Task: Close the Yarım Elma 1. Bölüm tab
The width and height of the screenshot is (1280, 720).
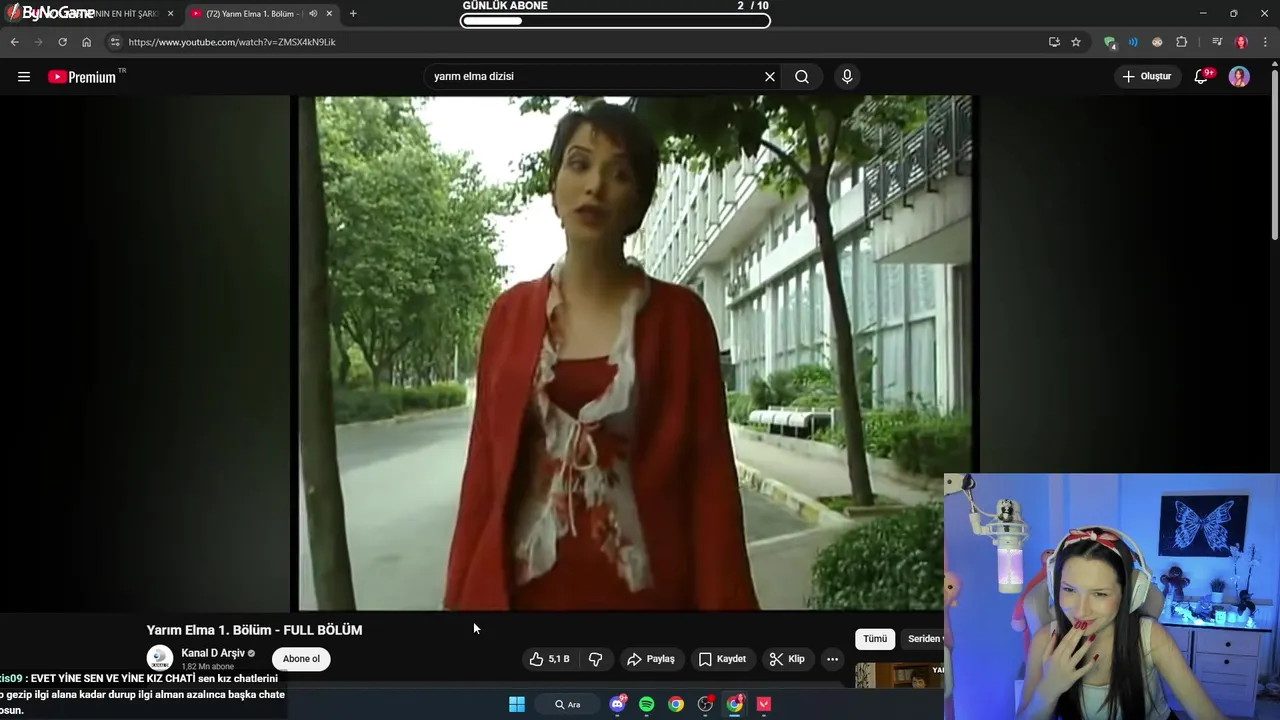Action: tap(329, 14)
